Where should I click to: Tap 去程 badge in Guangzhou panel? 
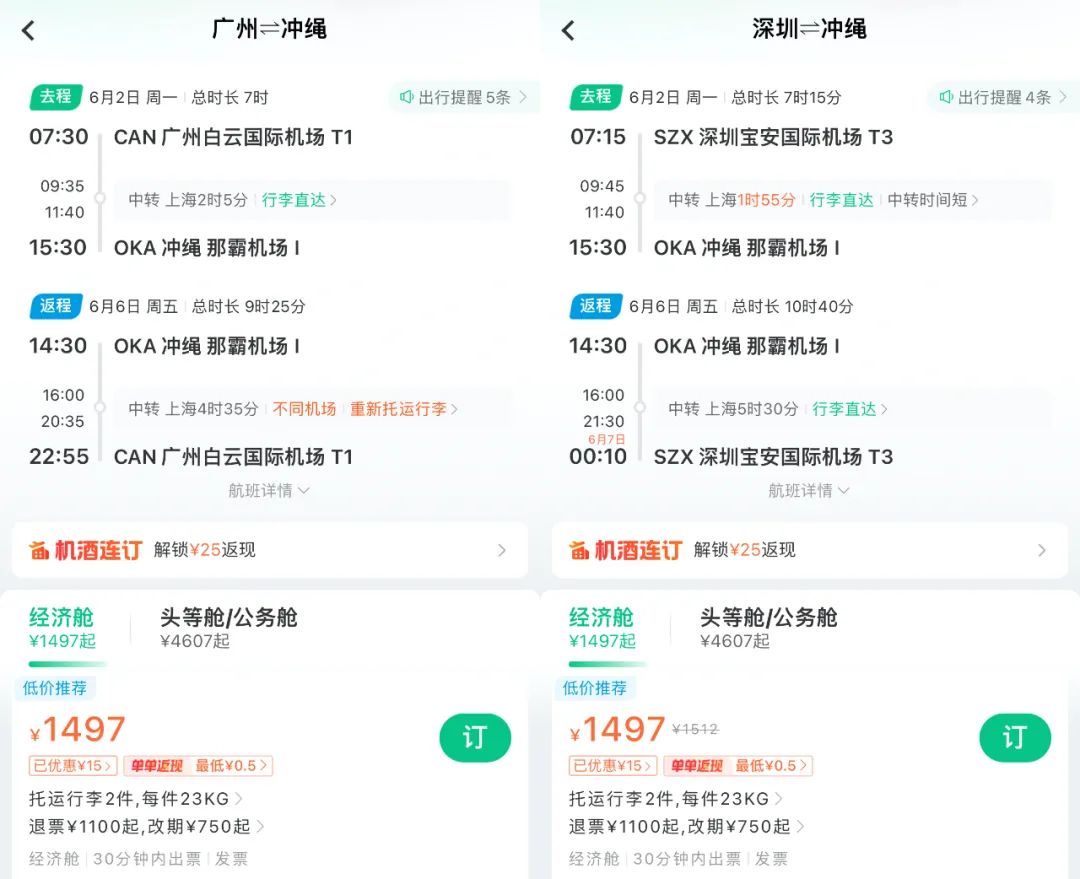56,96
